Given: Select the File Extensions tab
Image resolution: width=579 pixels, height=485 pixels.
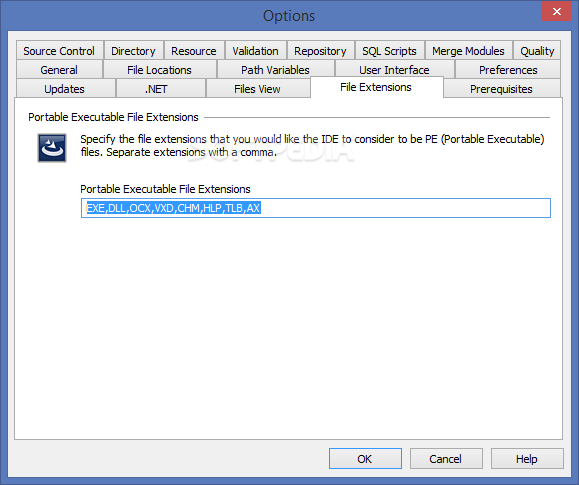Looking at the screenshot, I should click(376, 87).
